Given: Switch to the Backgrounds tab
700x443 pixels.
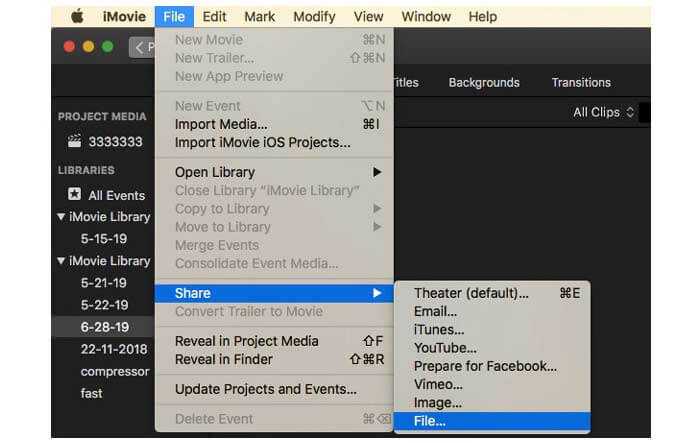Looking at the screenshot, I should click(484, 83).
